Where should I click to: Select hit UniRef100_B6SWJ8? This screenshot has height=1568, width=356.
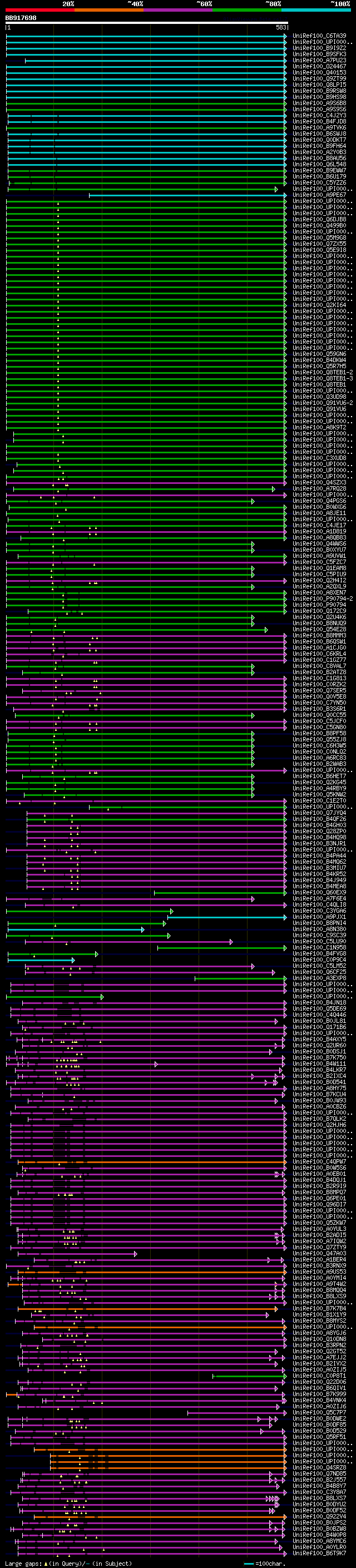(319, 133)
